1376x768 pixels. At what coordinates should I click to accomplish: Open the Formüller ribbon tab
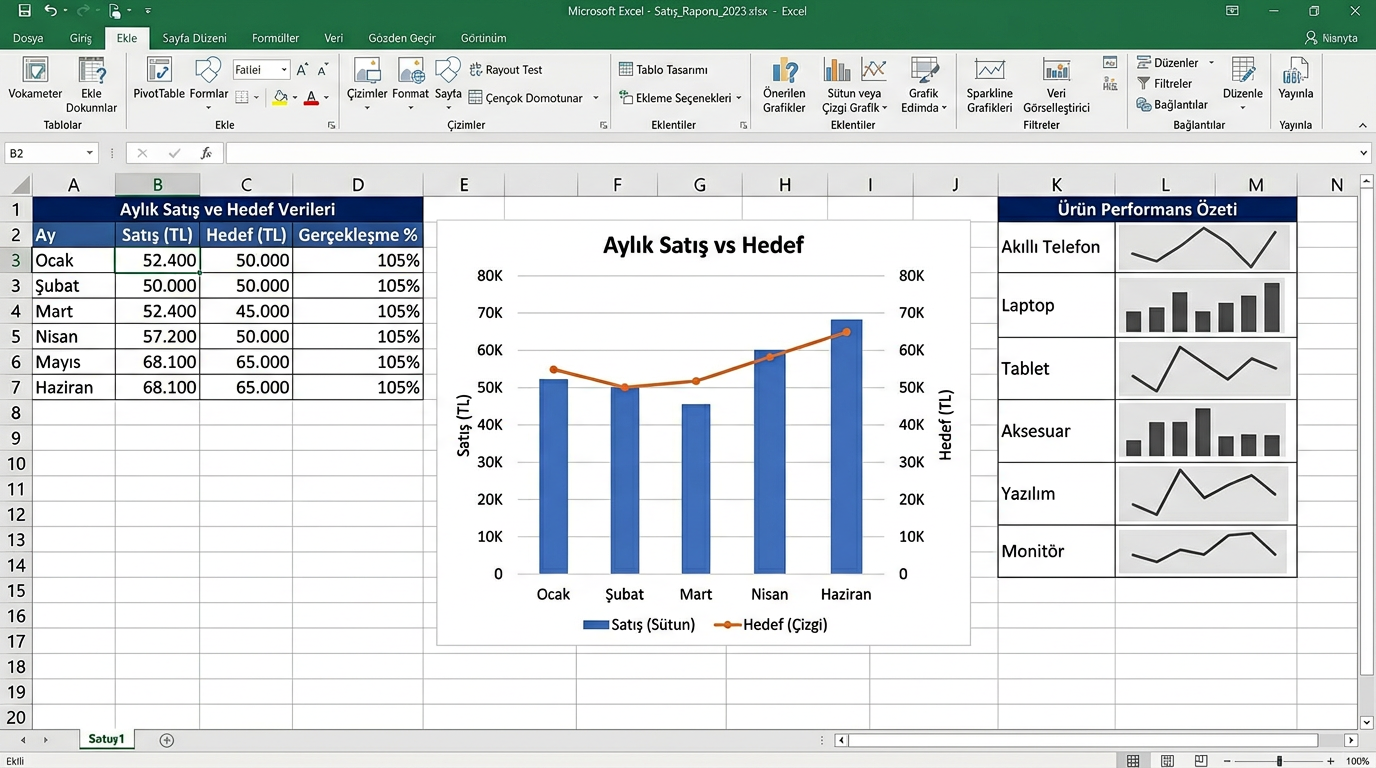pyautogui.click(x=275, y=38)
